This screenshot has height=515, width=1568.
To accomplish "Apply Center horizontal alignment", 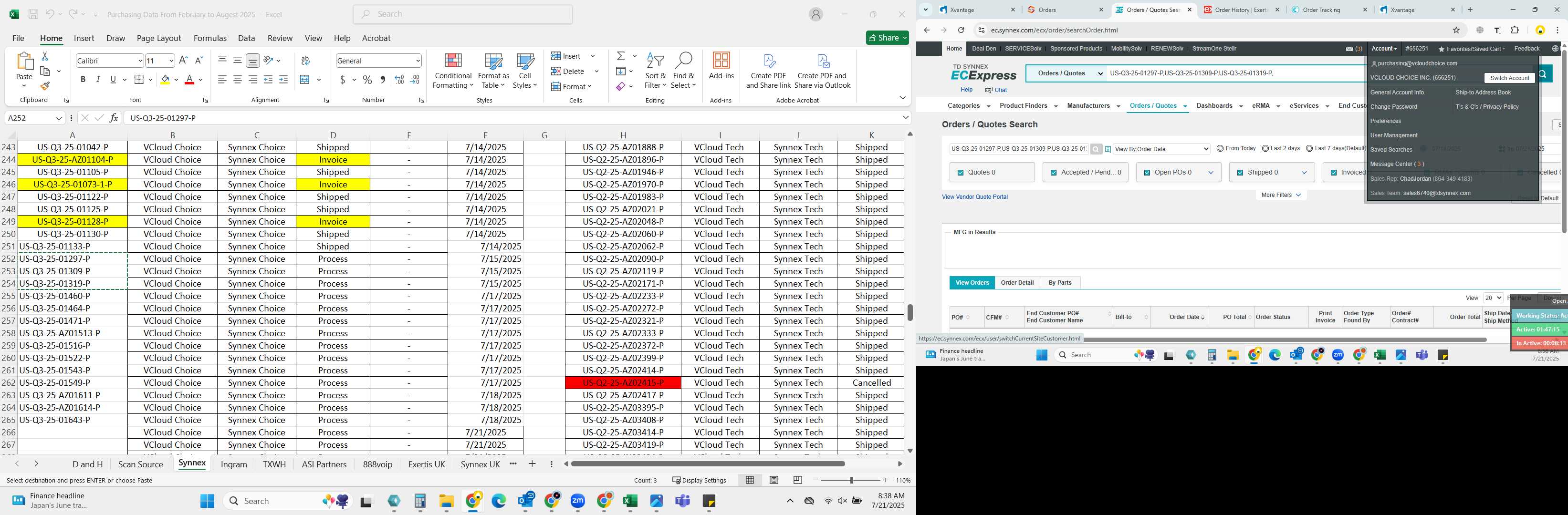I will (x=237, y=80).
